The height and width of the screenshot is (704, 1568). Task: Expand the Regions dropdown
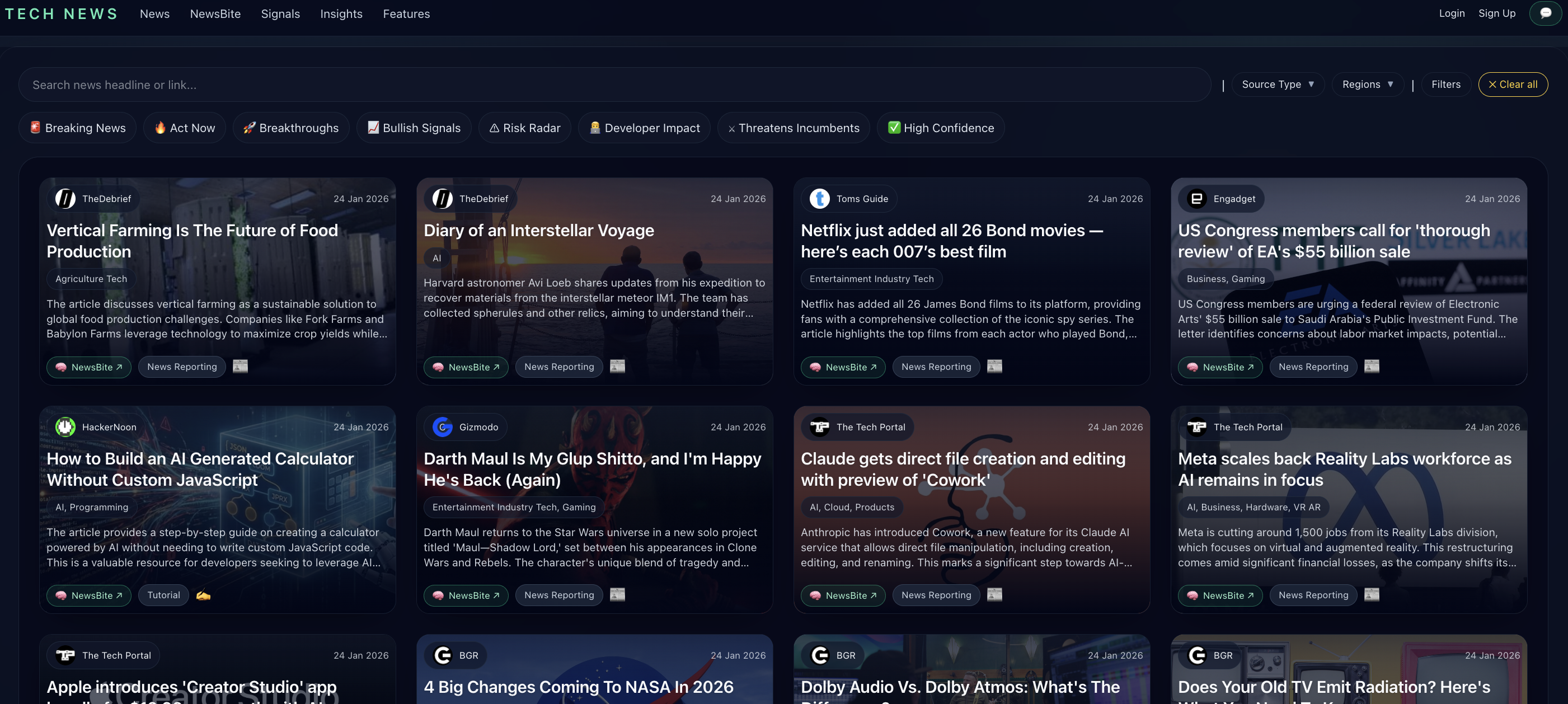point(1367,84)
